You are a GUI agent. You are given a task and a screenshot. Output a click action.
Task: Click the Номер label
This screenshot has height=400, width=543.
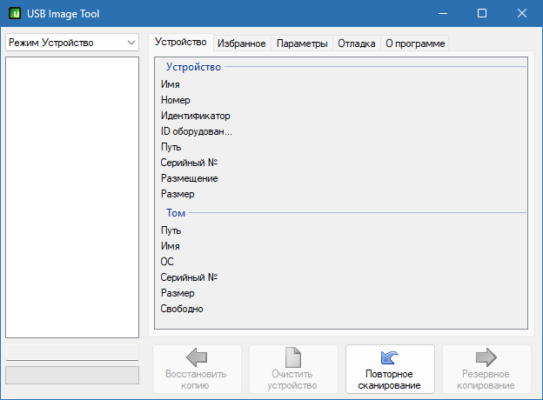(176, 100)
